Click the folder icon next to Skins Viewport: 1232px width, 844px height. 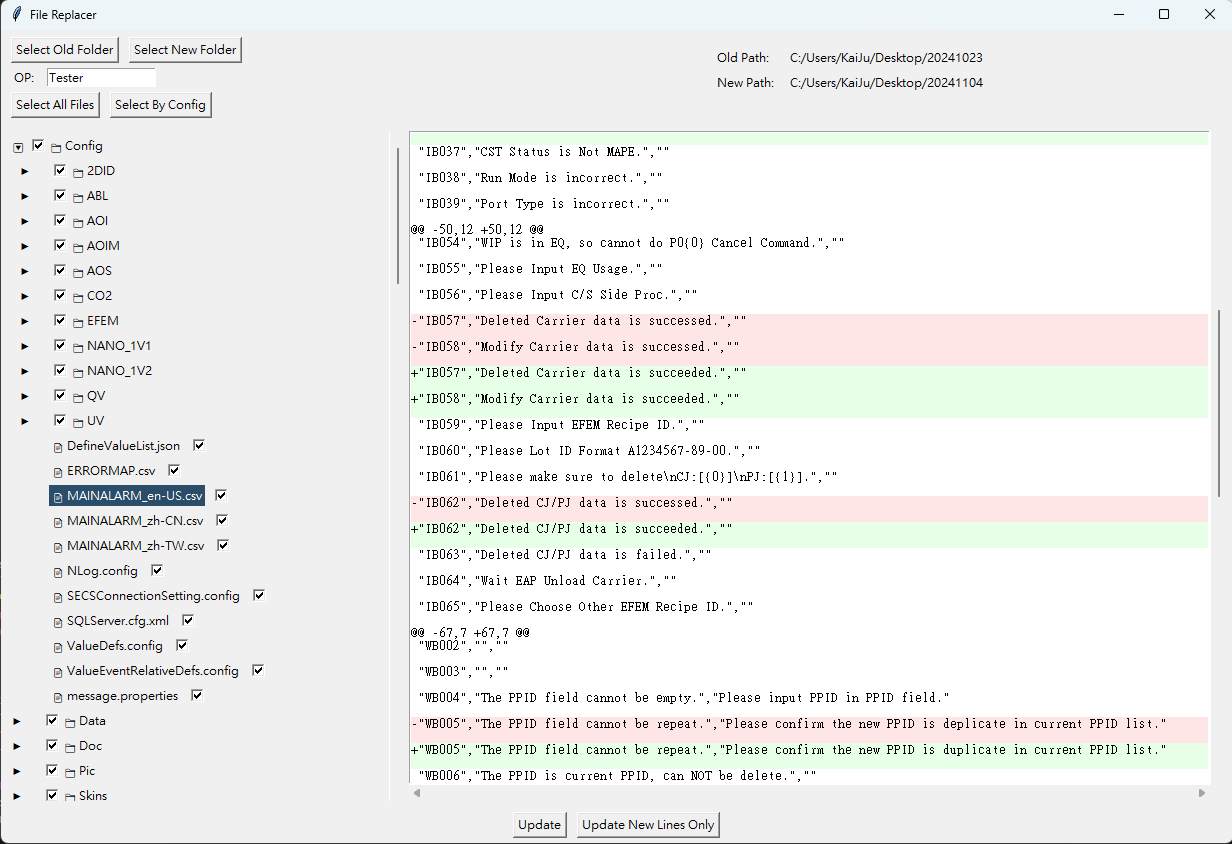click(69, 795)
